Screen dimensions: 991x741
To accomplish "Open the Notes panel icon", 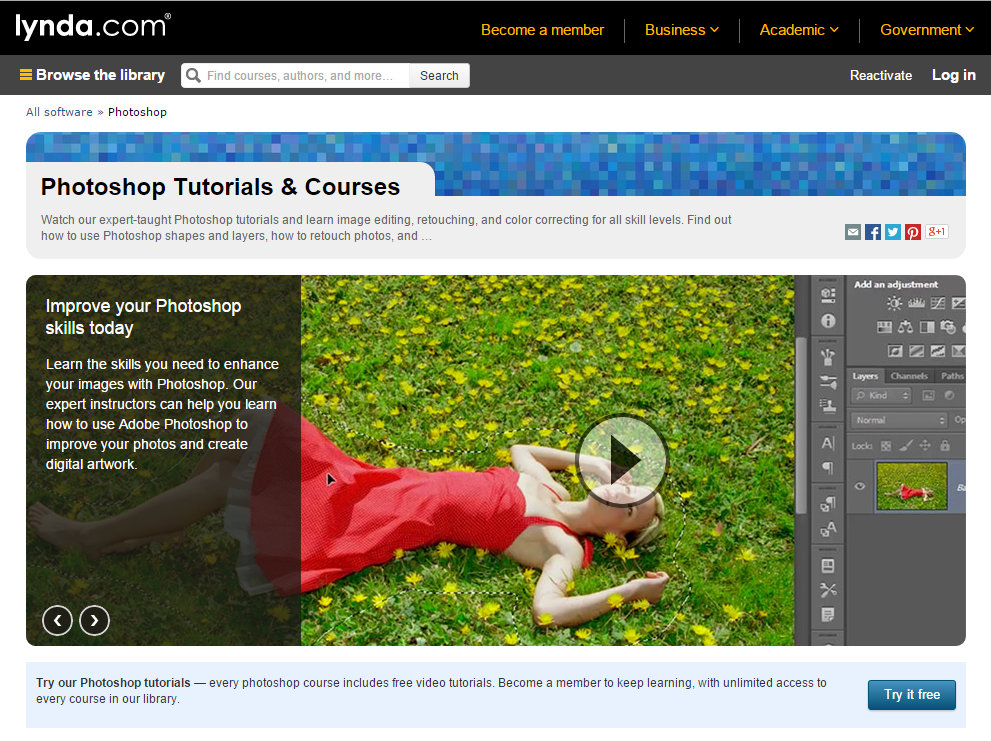I will [x=828, y=615].
